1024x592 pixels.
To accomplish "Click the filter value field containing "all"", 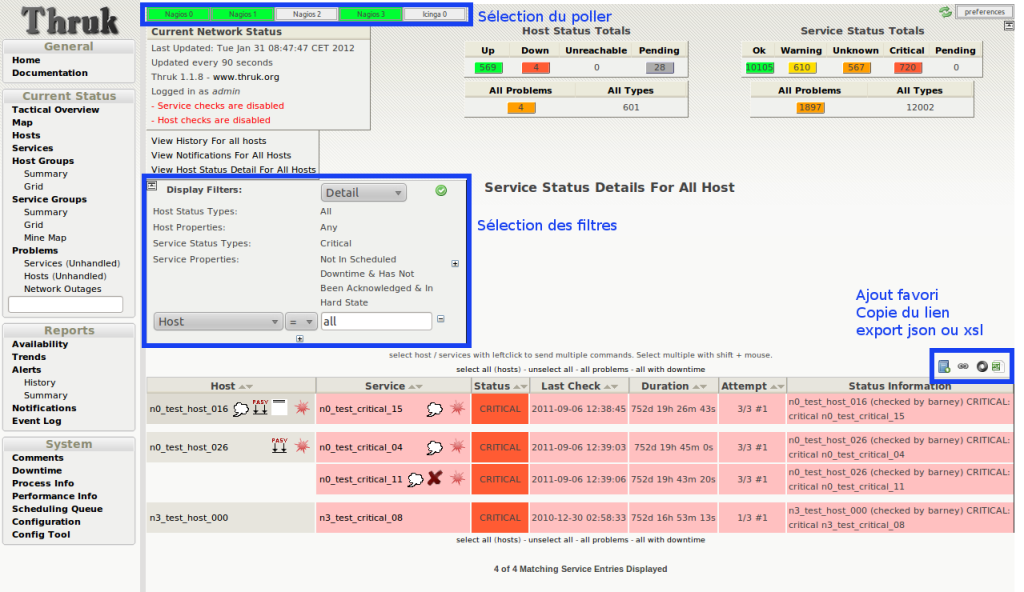I will [x=376, y=322].
